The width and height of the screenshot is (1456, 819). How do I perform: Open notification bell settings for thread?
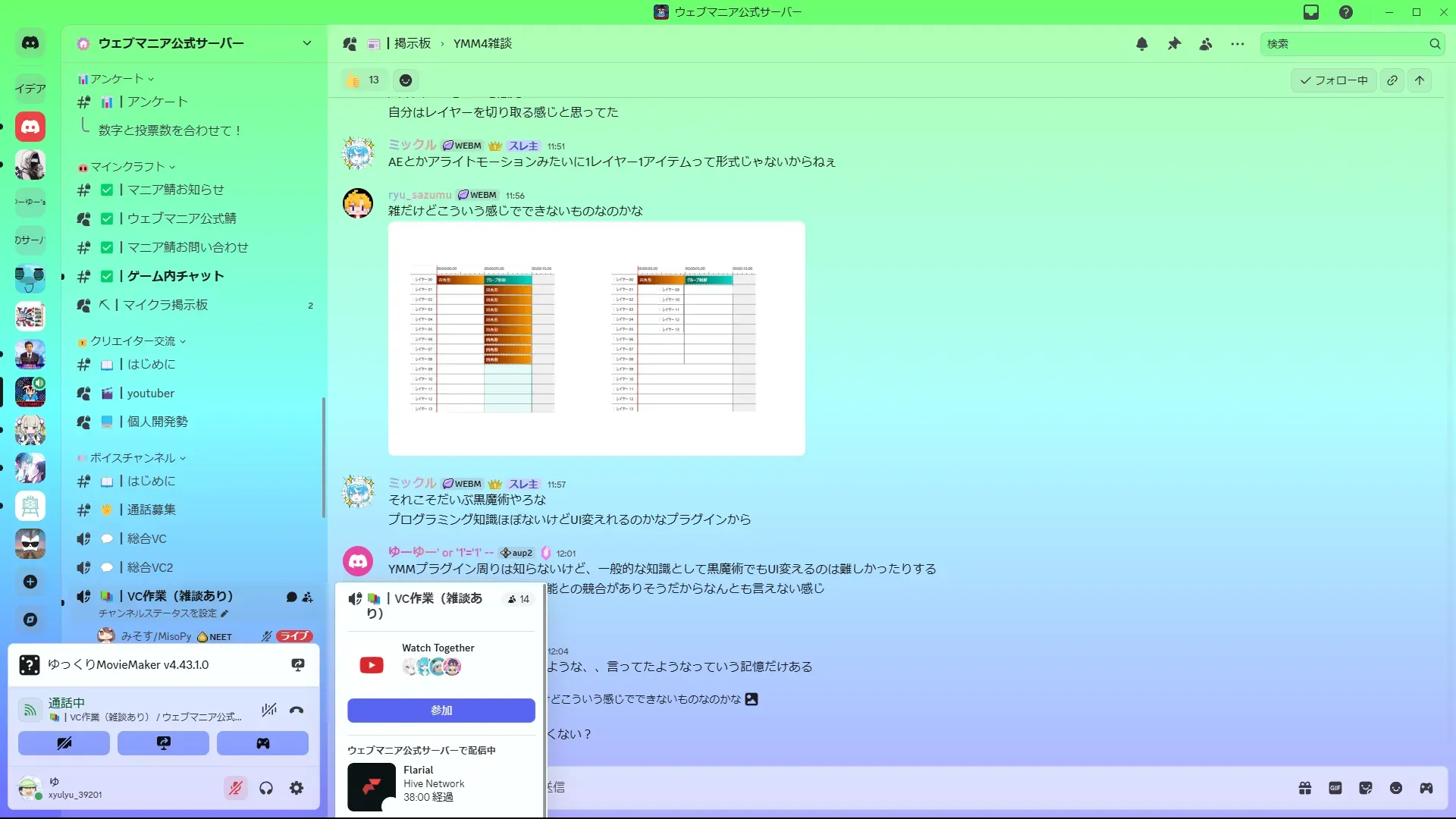(x=1141, y=44)
